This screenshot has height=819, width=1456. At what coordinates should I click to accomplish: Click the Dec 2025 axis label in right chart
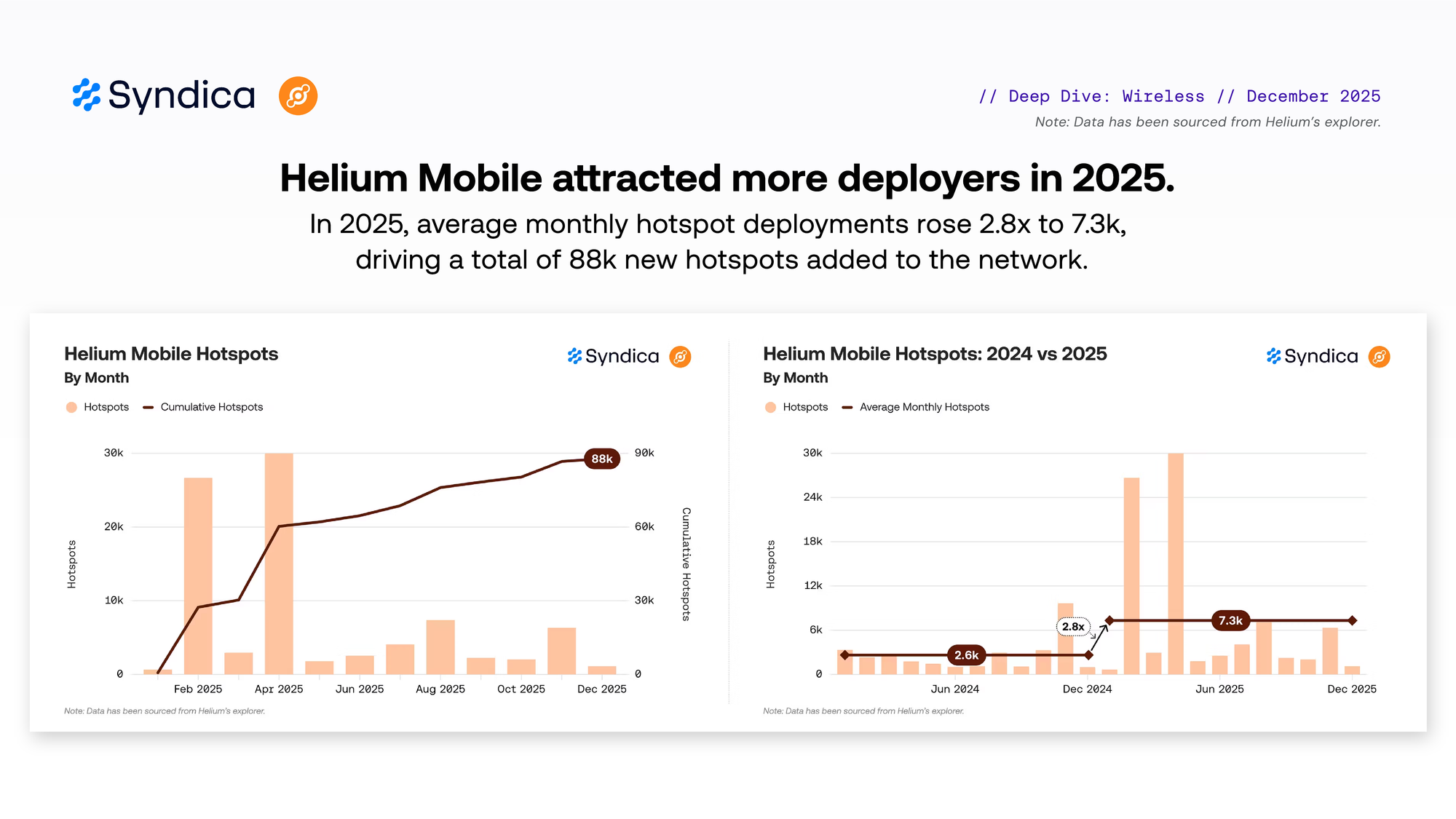pos(1351,689)
